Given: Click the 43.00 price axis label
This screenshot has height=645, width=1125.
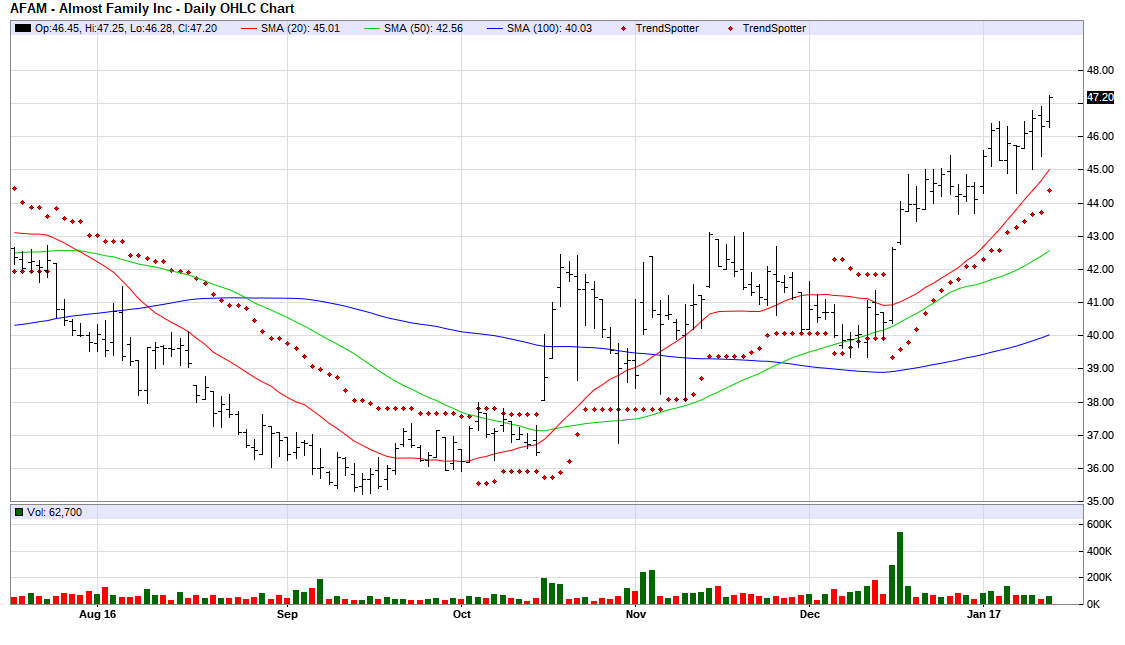Looking at the screenshot, I should click(1100, 236).
